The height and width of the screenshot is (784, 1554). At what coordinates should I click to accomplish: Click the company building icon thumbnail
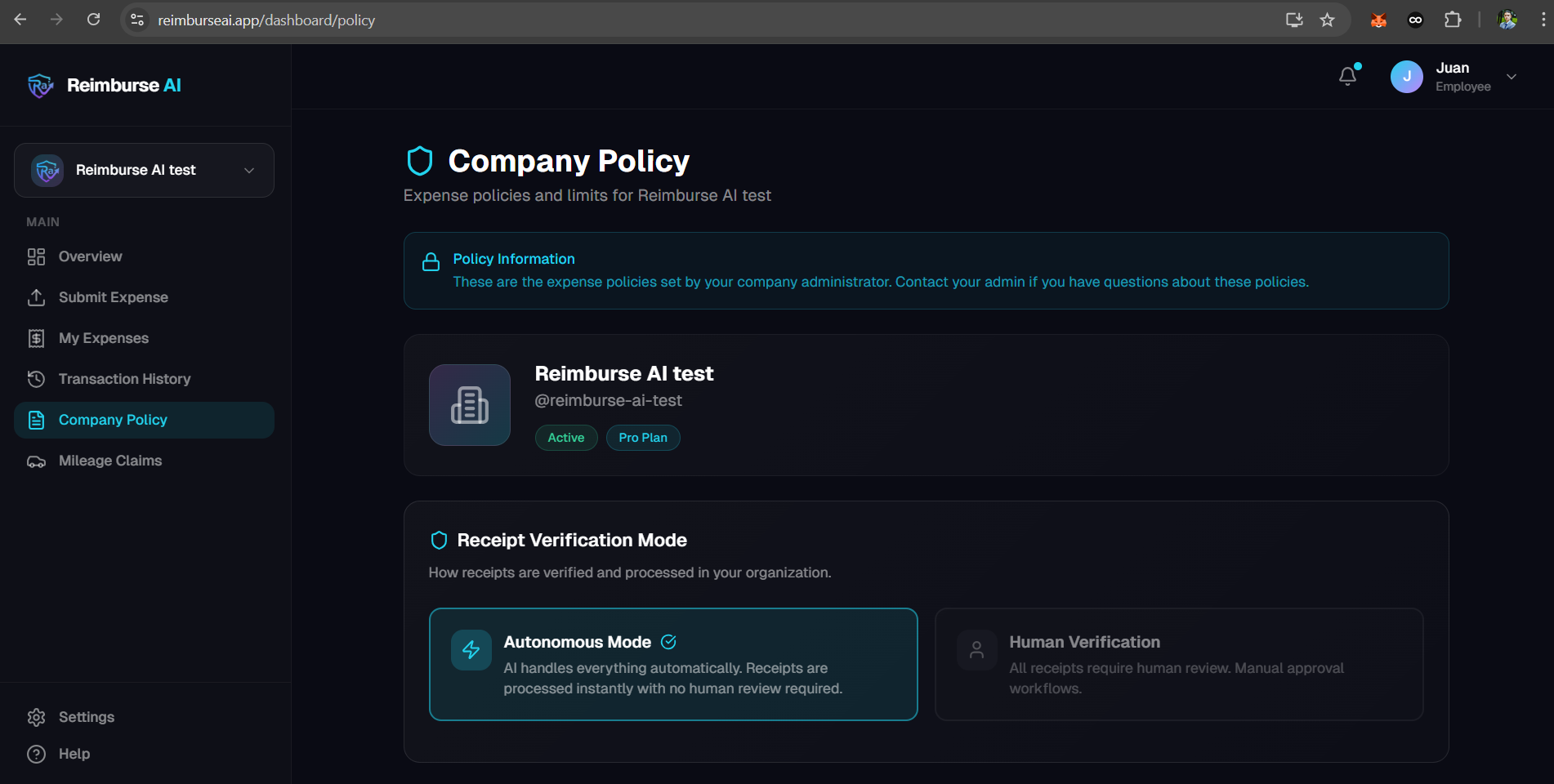pos(470,405)
